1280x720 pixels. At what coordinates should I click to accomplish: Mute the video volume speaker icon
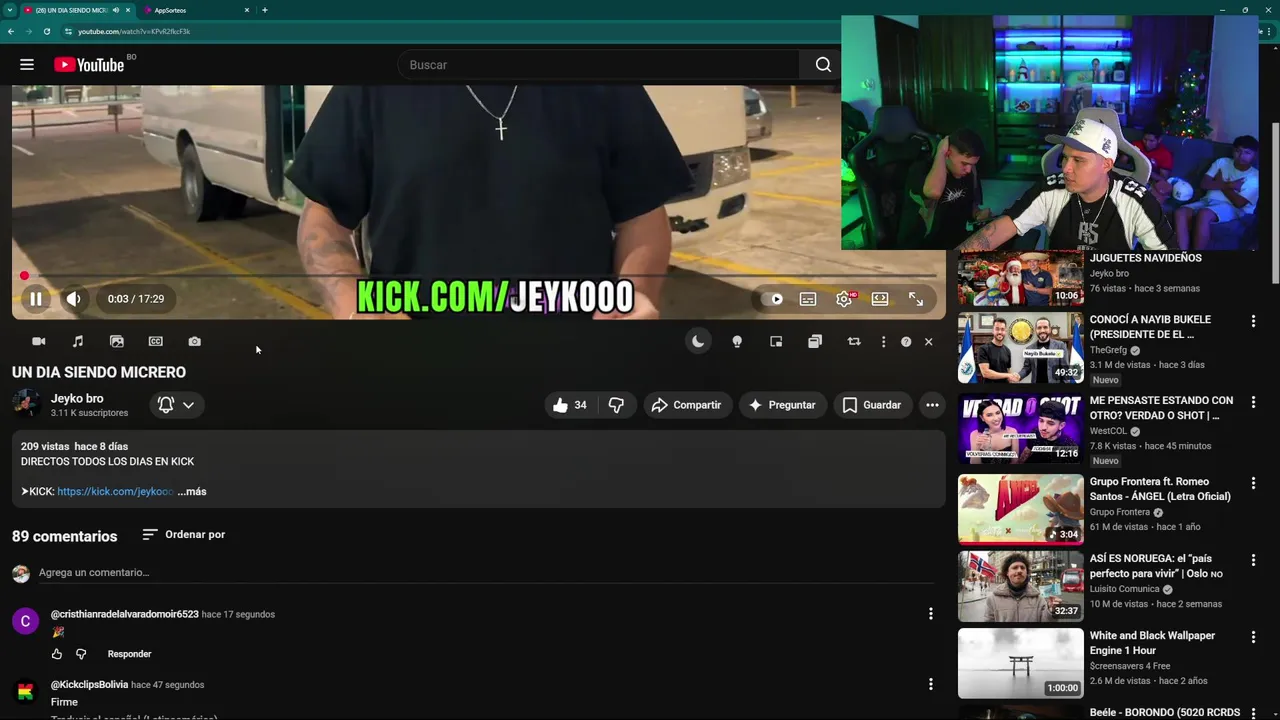click(74, 299)
